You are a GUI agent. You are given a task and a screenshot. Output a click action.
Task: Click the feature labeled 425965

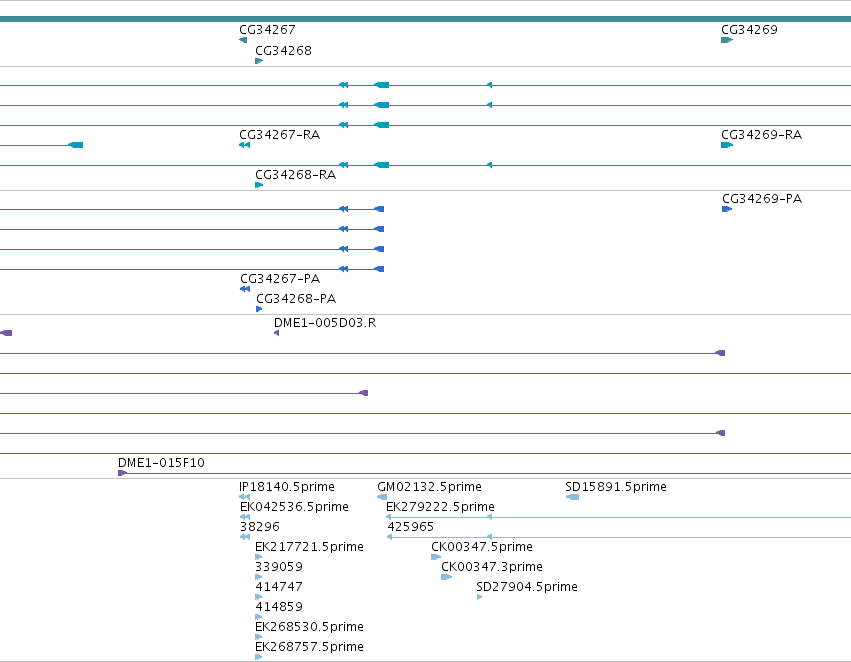coord(618,537)
